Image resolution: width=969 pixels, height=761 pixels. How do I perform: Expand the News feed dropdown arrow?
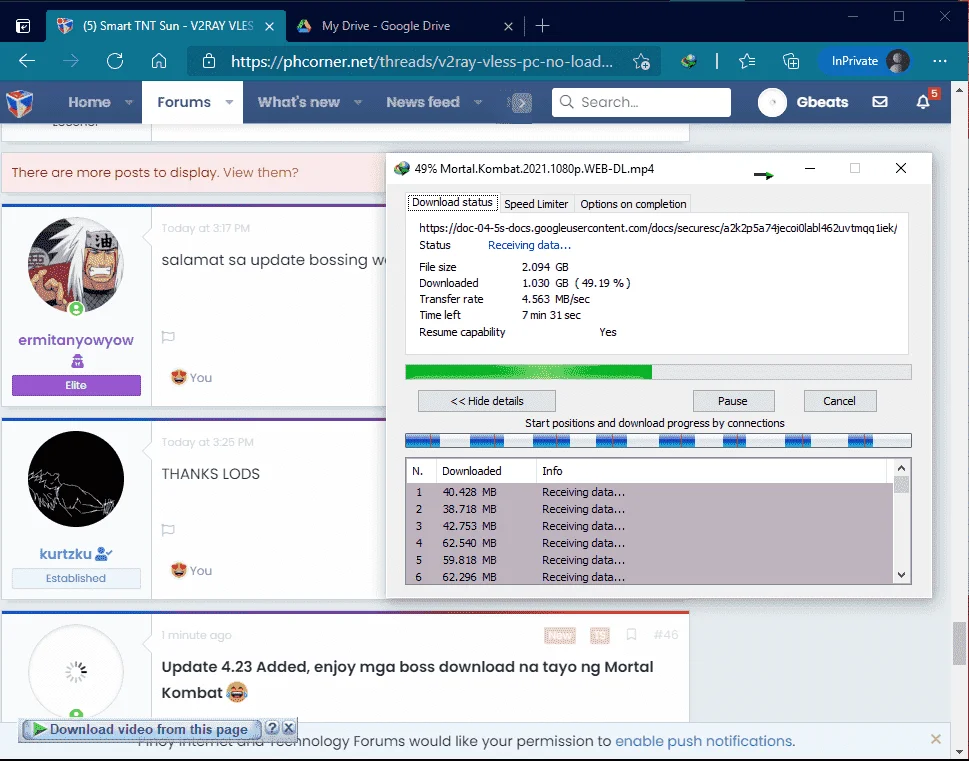coord(478,102)
